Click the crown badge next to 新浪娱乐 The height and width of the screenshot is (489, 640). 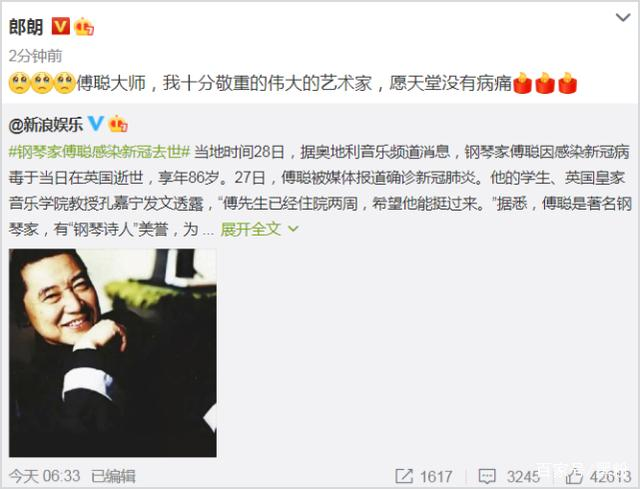click(x=118, y=124)
